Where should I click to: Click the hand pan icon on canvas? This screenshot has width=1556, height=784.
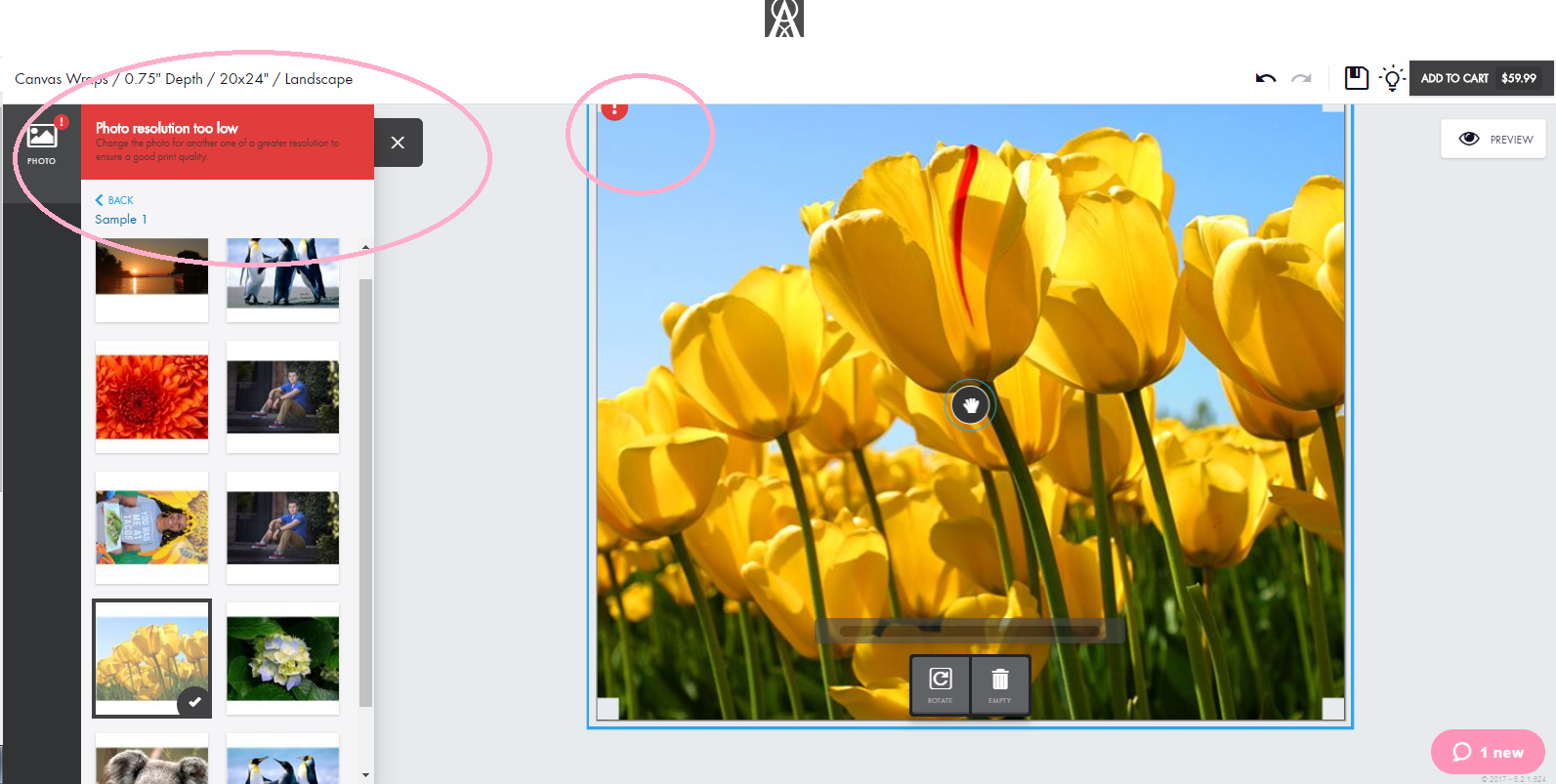[970, 404]
